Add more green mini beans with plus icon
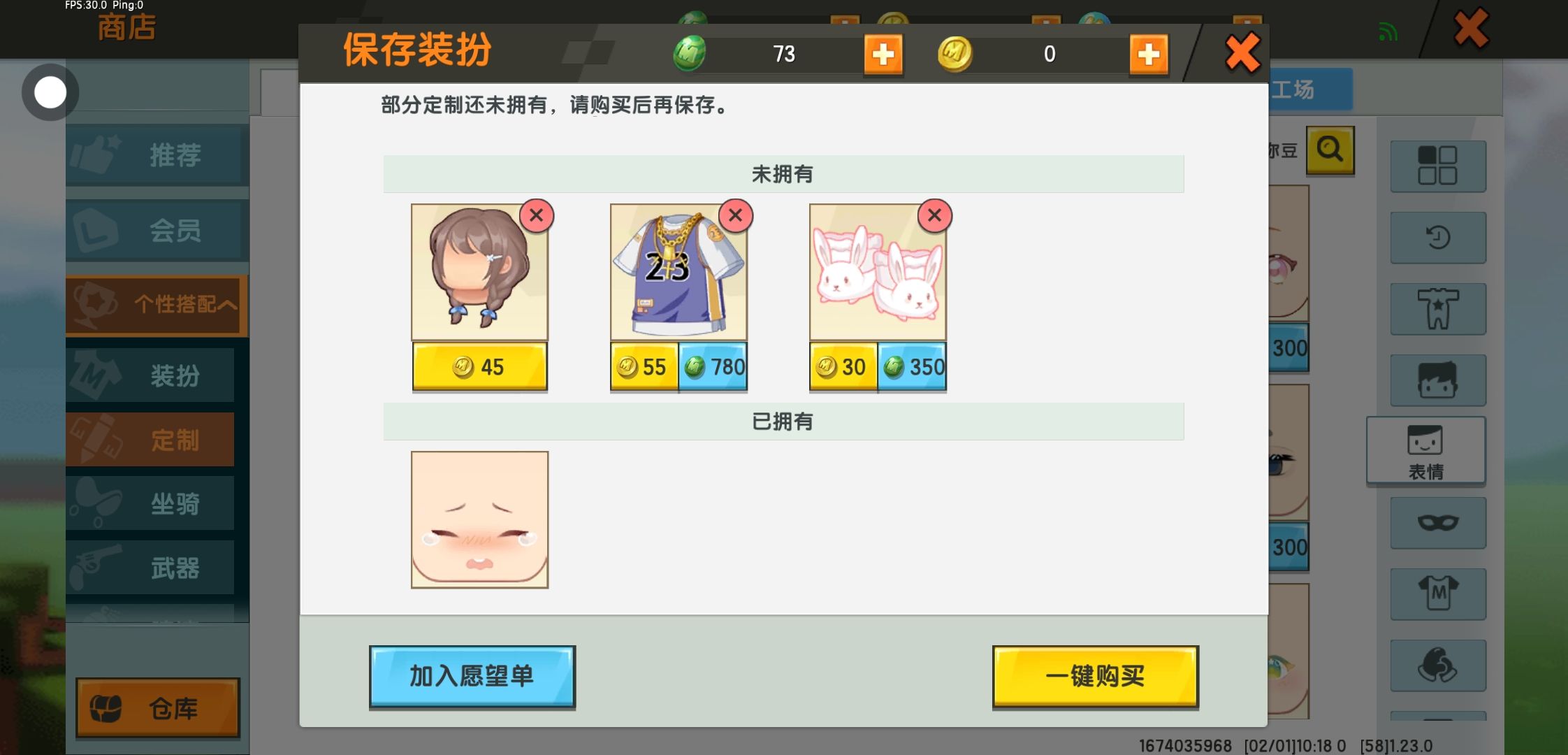 click(883, 54)
